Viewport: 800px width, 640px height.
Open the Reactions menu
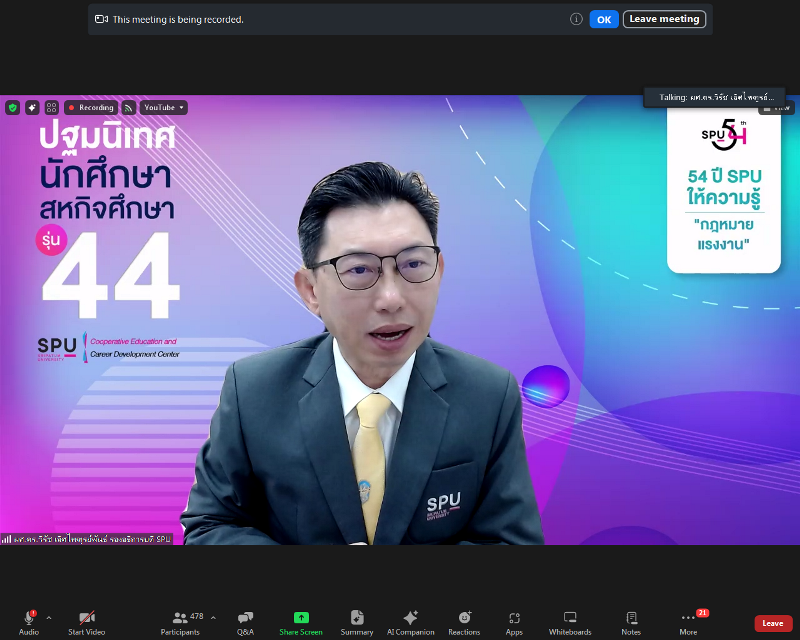(x=464, y=623)
